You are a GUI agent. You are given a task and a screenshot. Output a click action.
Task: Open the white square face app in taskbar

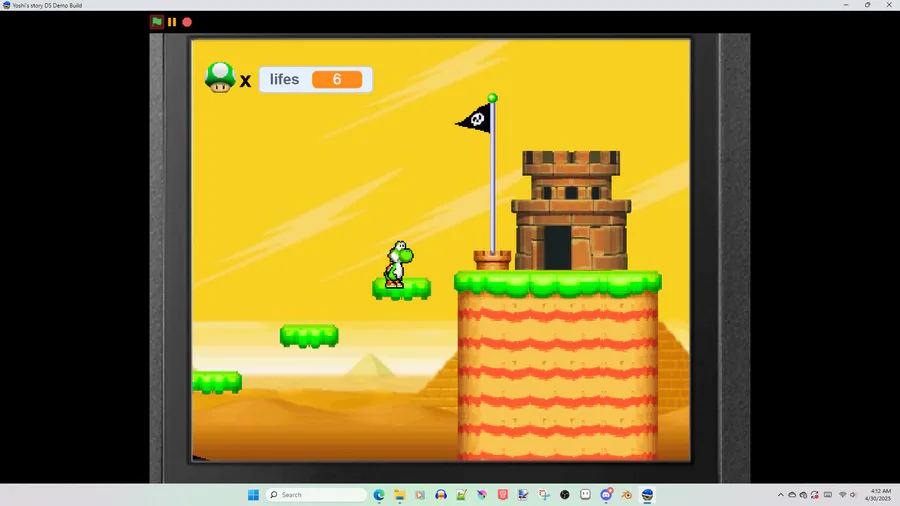click(x=585, y=495)
